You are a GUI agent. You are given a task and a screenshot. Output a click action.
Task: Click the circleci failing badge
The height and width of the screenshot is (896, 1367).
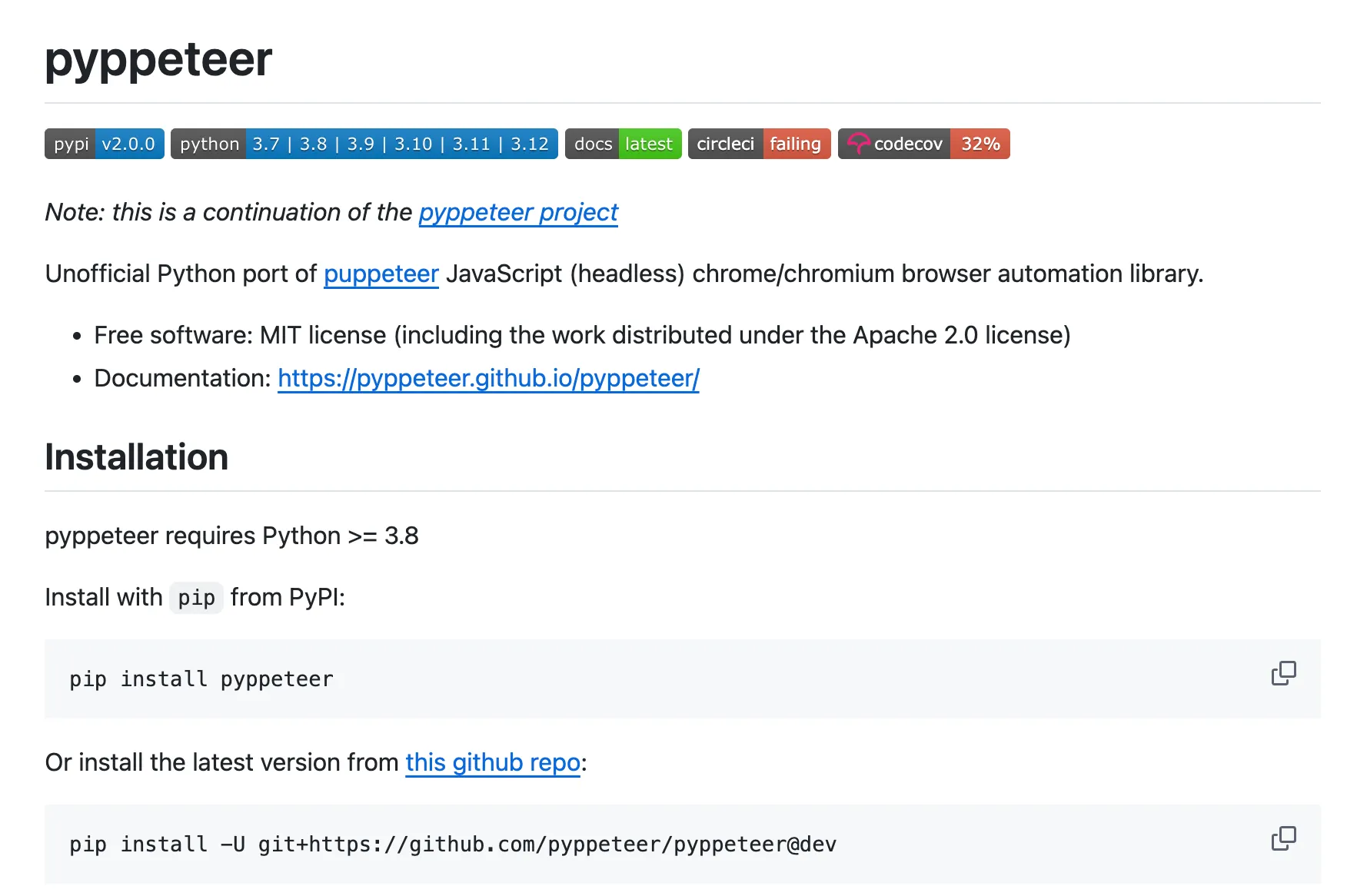[758, 143]
